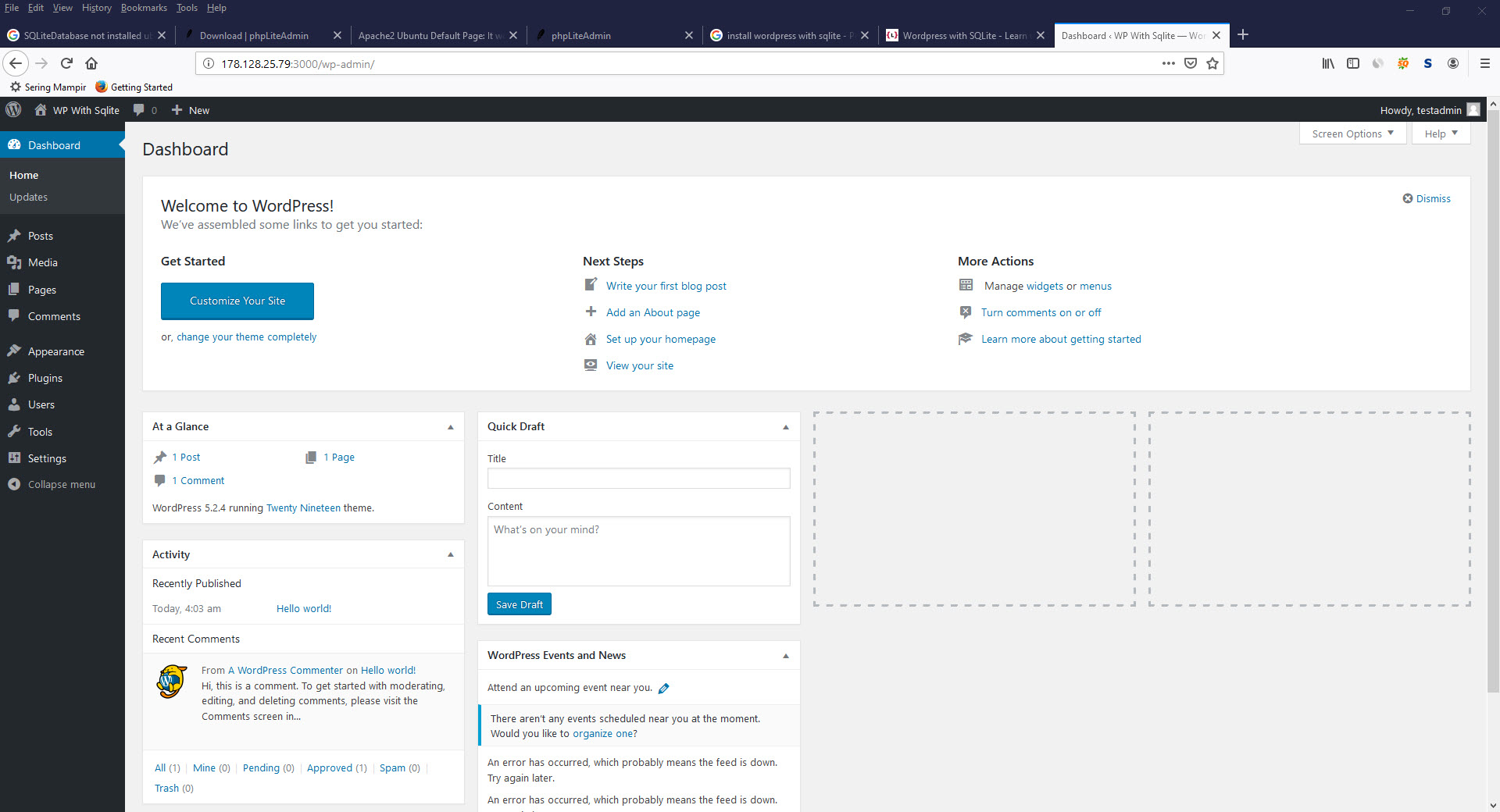Click the comments bubble icon in admin bar
Viewport: 1500px width, 812px height.
138,109
